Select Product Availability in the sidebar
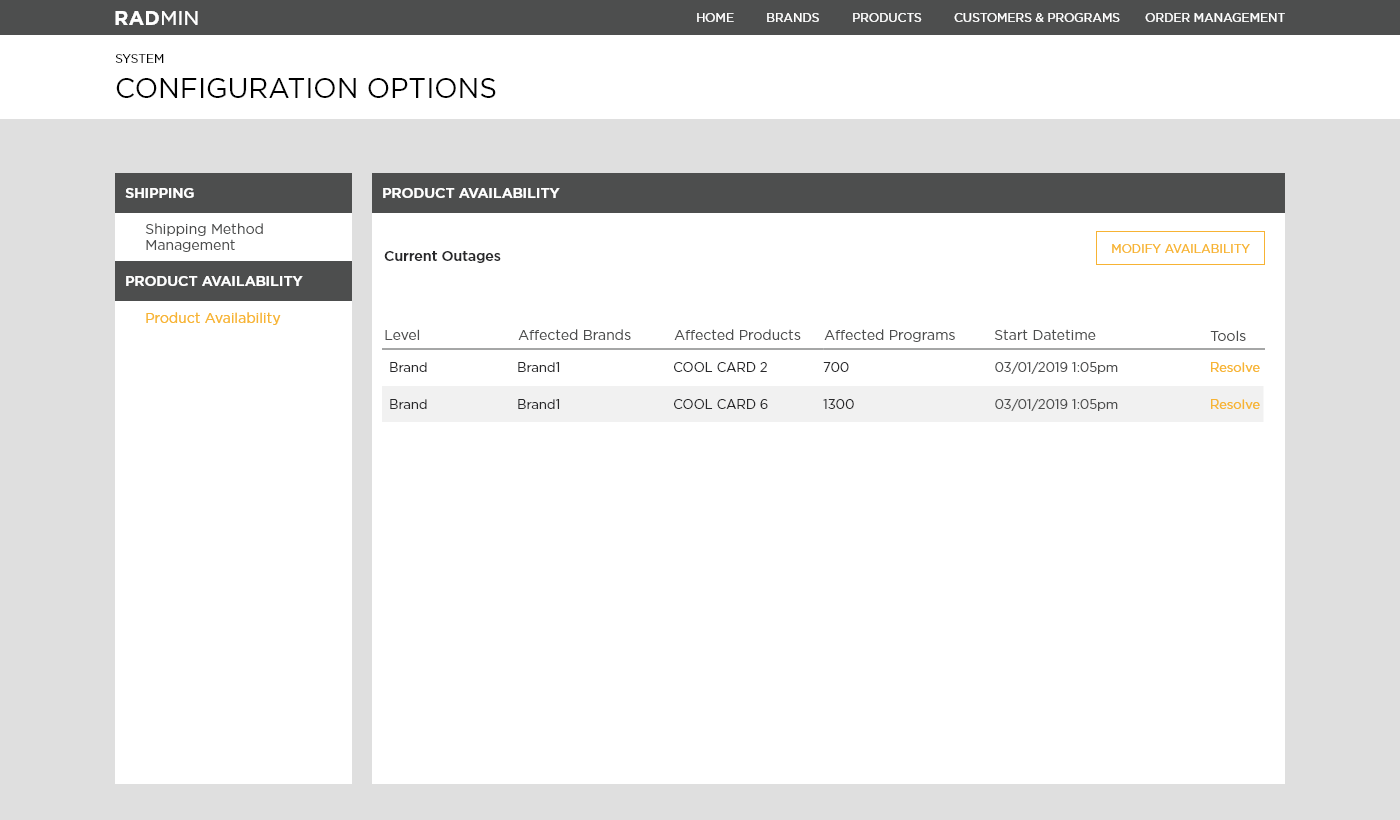1400x820 pixels. pyautogui.click(x=212, y=317)
